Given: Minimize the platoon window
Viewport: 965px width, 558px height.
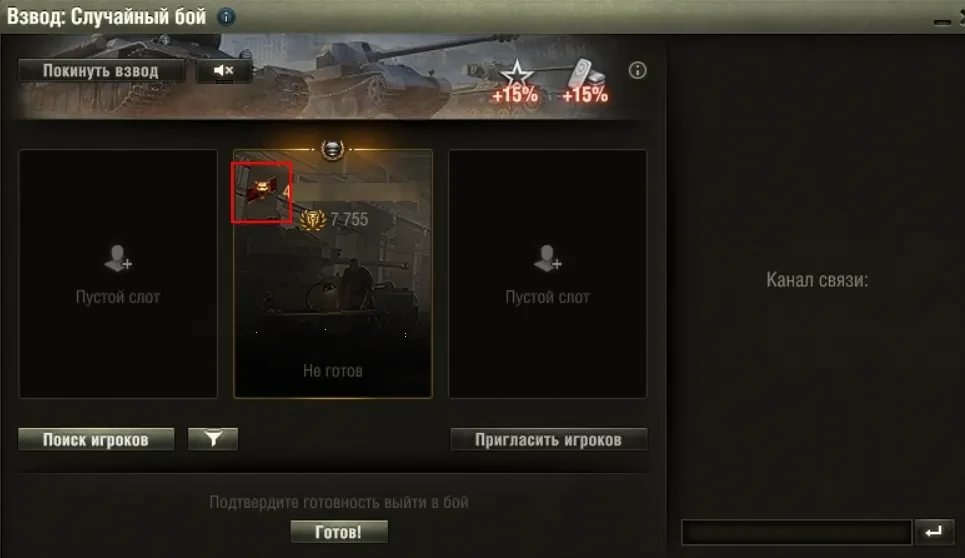Looking at the screenshot, I should [x=942, y=22].
